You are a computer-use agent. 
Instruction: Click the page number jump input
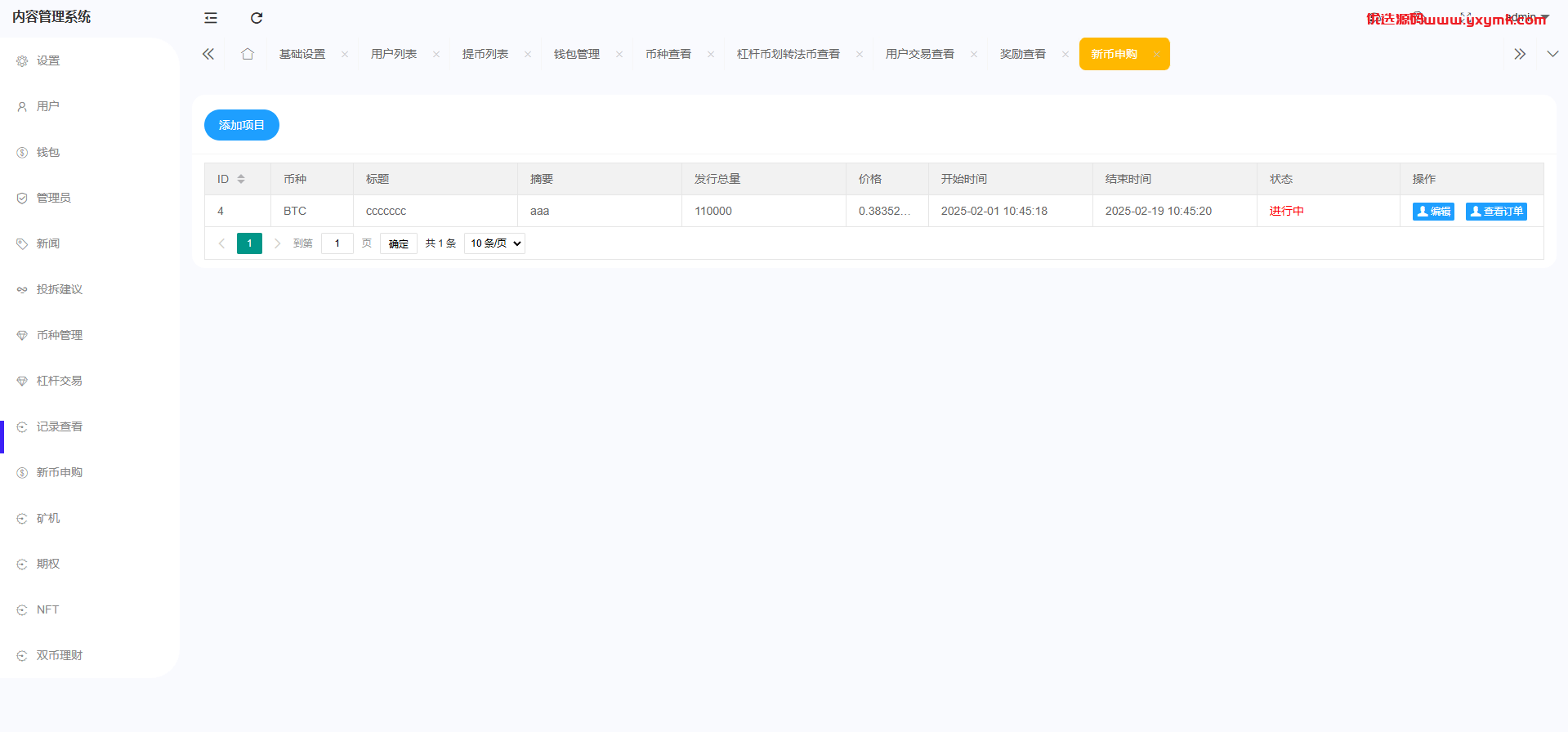pyautogui.click(x=337, y=243)
